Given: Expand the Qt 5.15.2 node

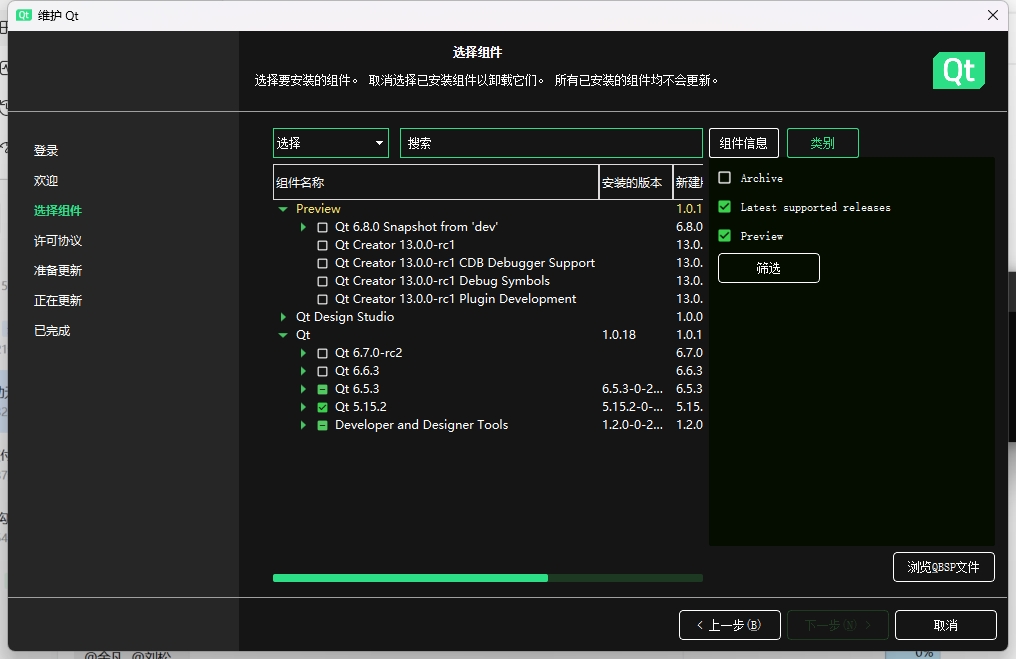Looking at the screenshot, I should 303,407.
